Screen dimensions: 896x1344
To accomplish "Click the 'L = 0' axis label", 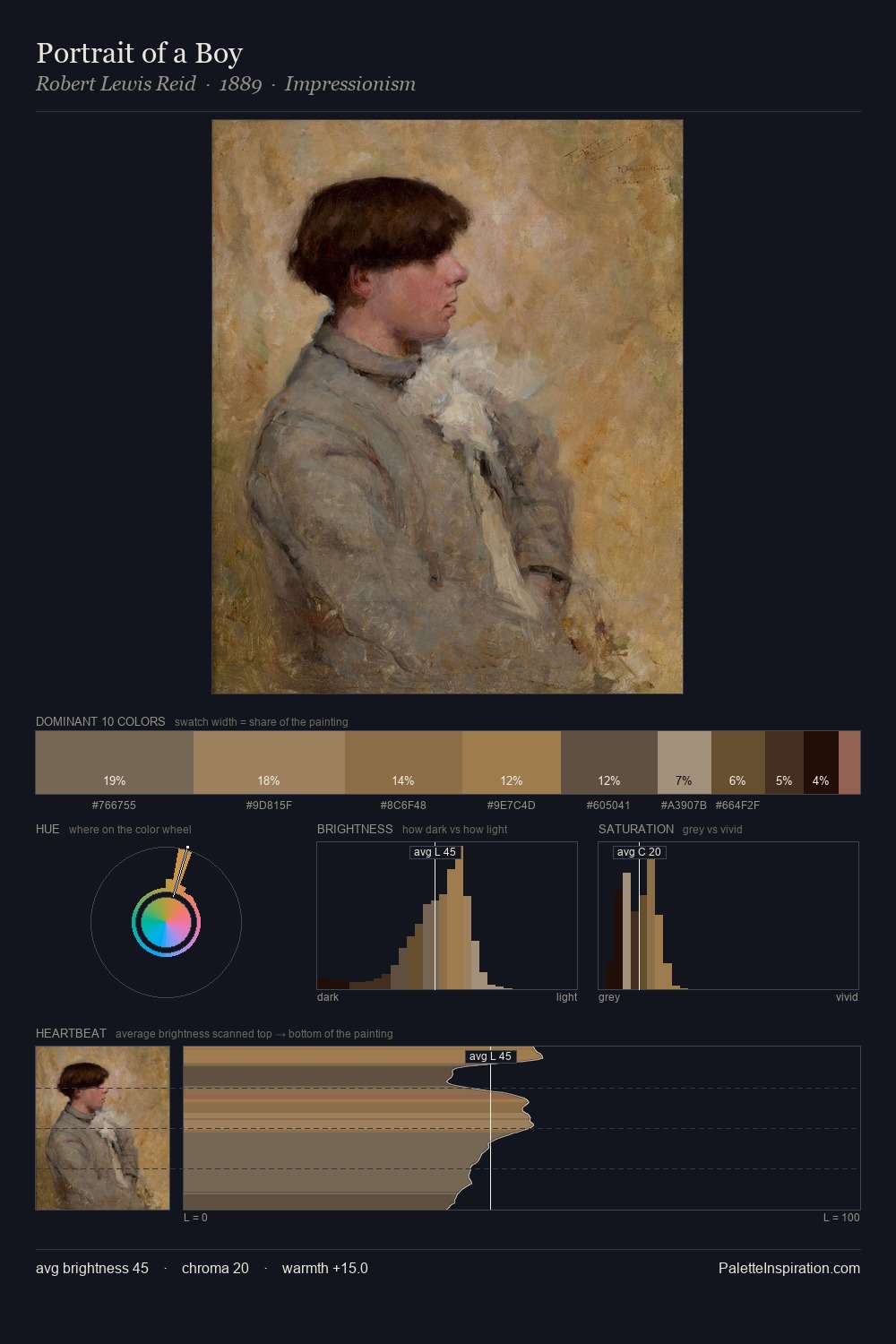I will pos(195,1218).
